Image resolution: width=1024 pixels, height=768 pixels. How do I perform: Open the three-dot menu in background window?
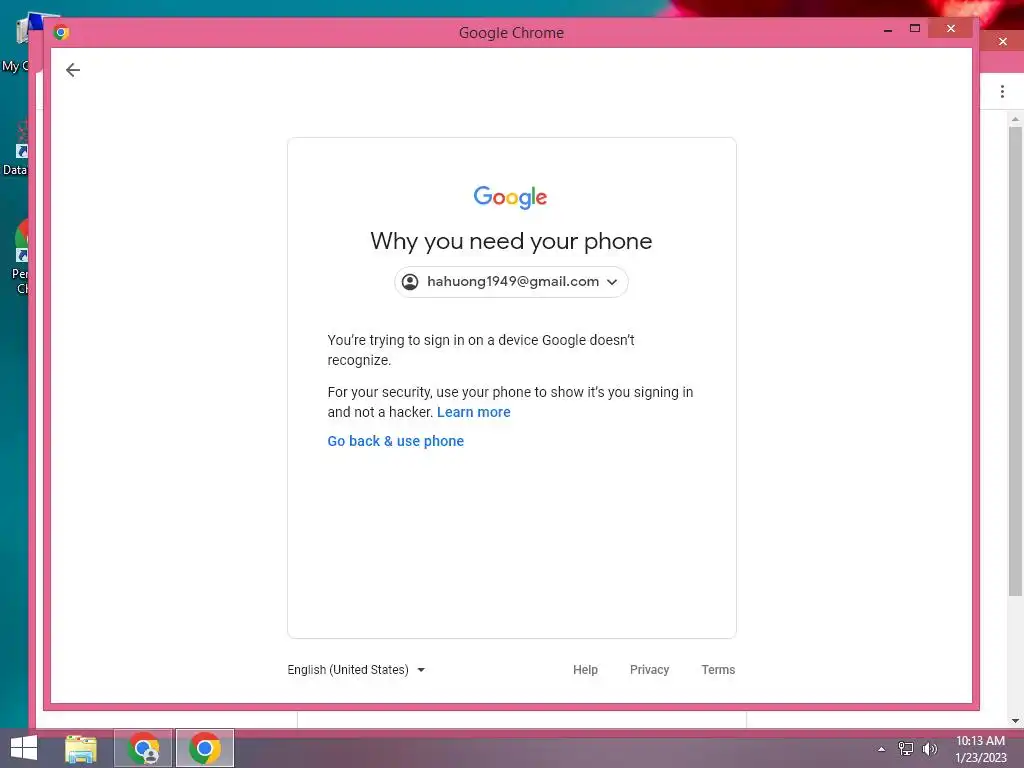tap(1002, 92)
